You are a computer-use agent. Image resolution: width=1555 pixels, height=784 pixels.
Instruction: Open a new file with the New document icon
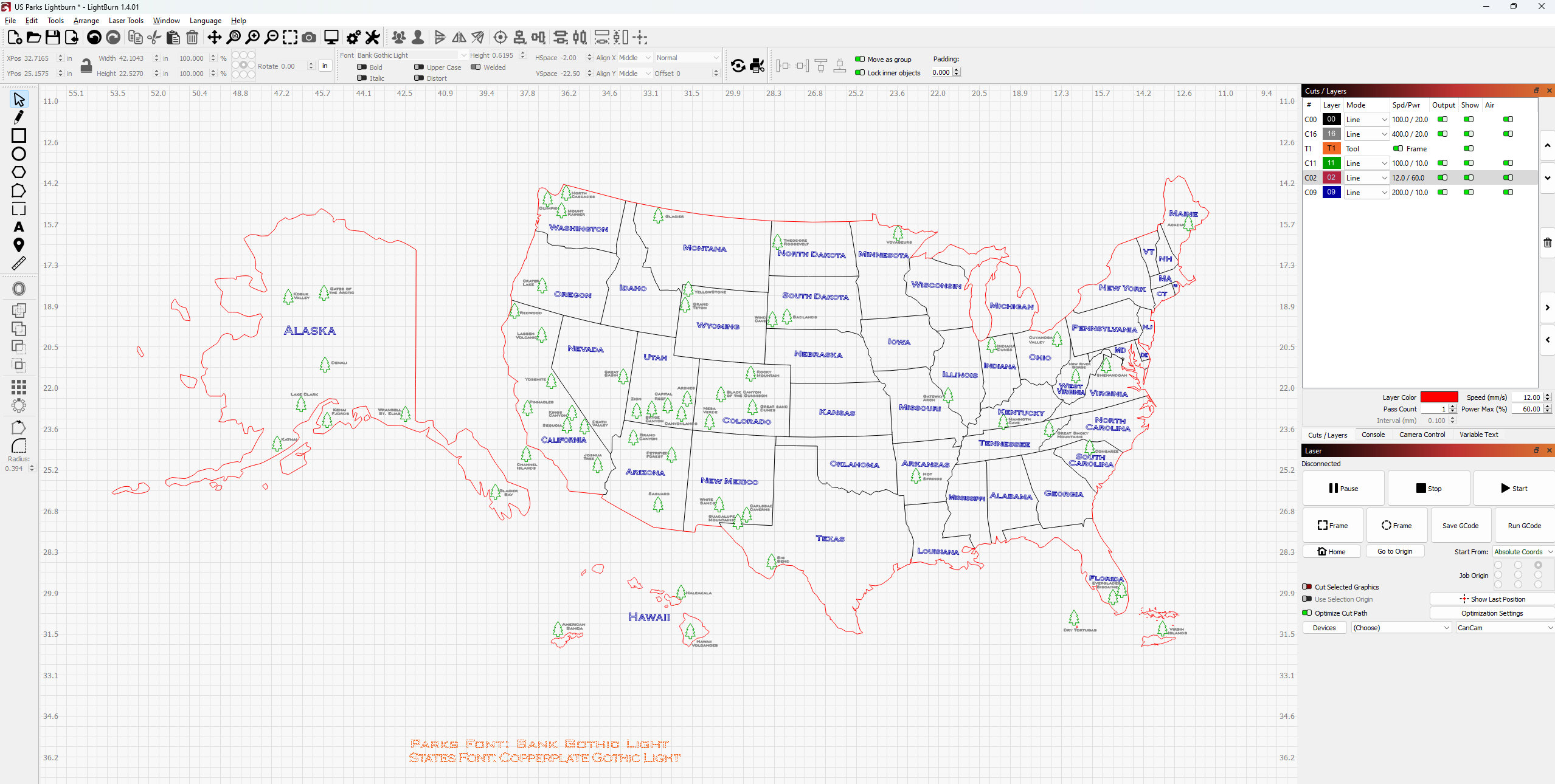13,37
